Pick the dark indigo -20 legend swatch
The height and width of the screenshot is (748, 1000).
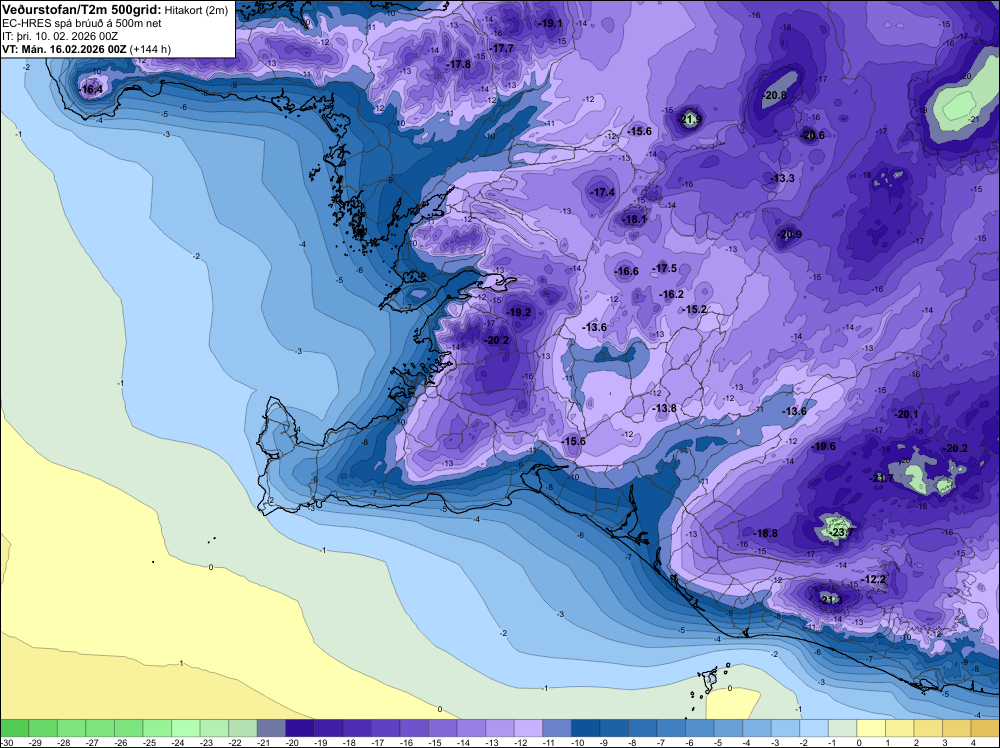pyautogui.click(x=300, y=728)
